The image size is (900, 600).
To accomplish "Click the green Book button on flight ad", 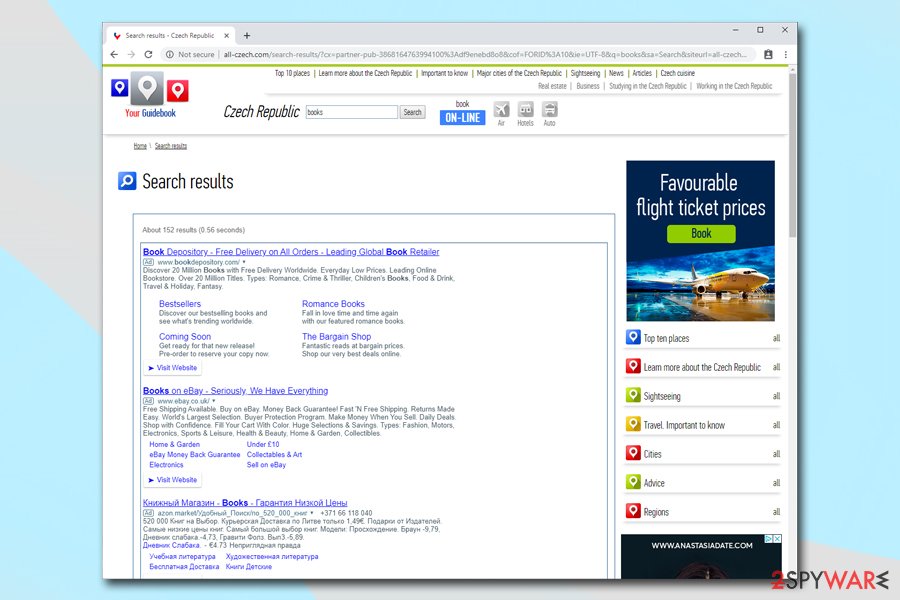I will pos(701,234).
